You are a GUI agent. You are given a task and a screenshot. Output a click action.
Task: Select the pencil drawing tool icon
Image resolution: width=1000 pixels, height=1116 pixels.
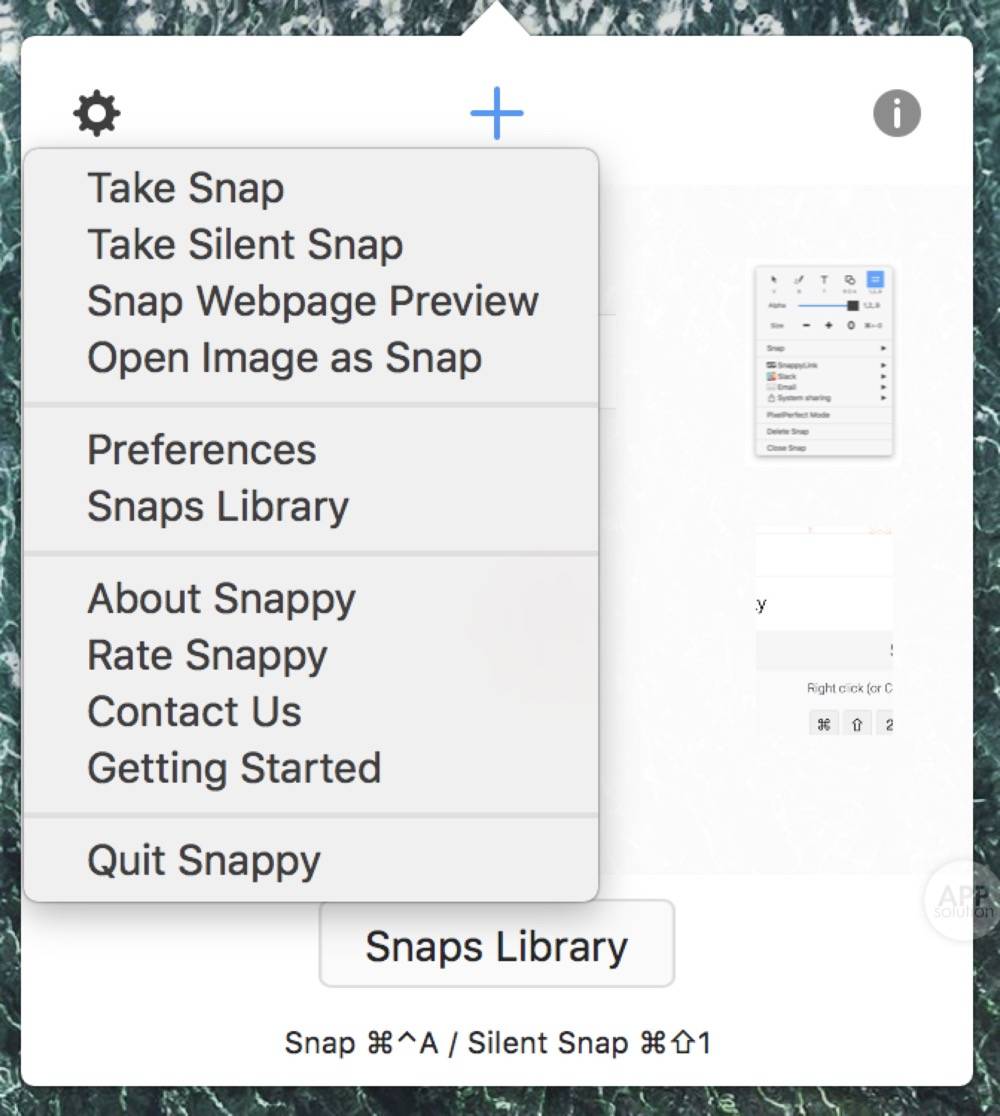tap(799, 279)
